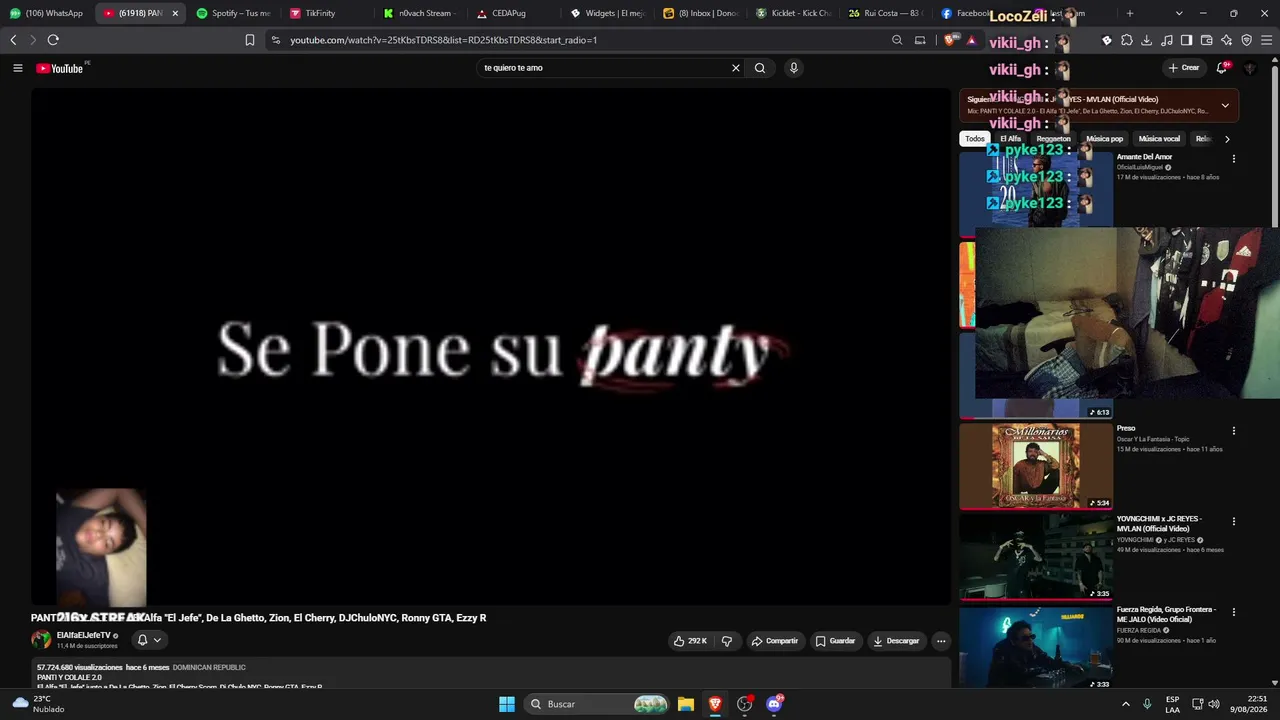Viewport: 1280px width, 720px height.
Task: Open the tab search dropdown chevron
Action: 1179,13
